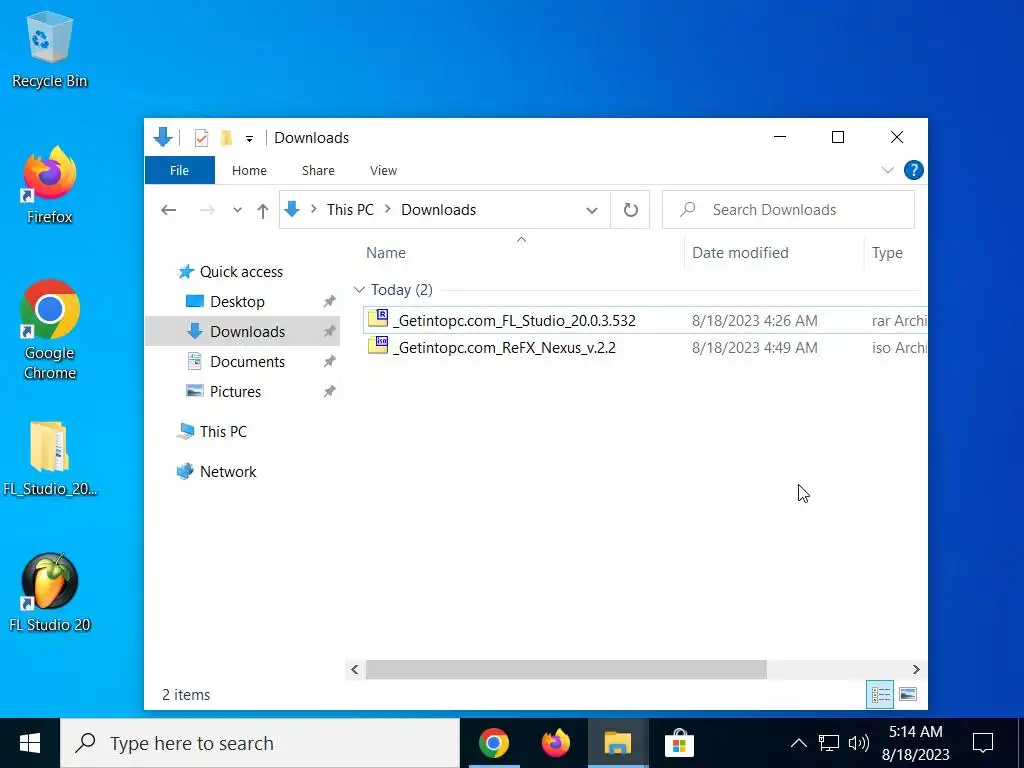Image resolution: width=1024 pixels, height=768 pixels.
Task: Click the volume speaker icon
Action: click(x=858, y=743)
